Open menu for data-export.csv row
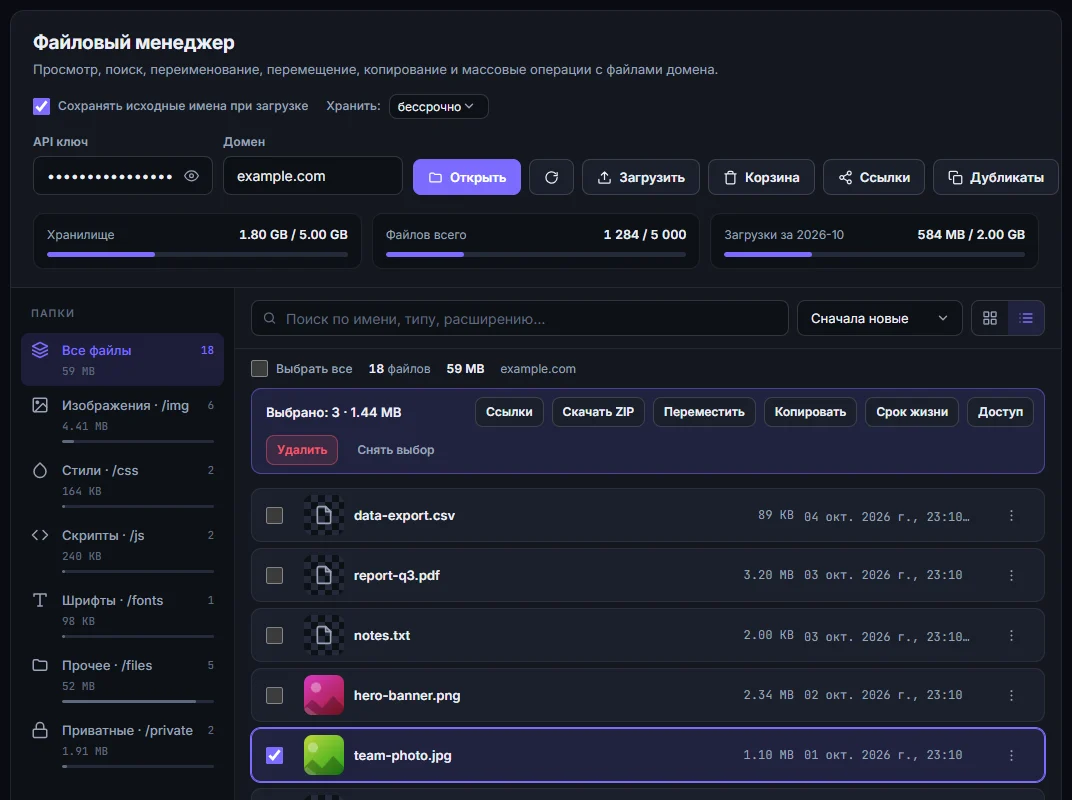This screenshot has width=1072, height=800. pos(1011,516)
